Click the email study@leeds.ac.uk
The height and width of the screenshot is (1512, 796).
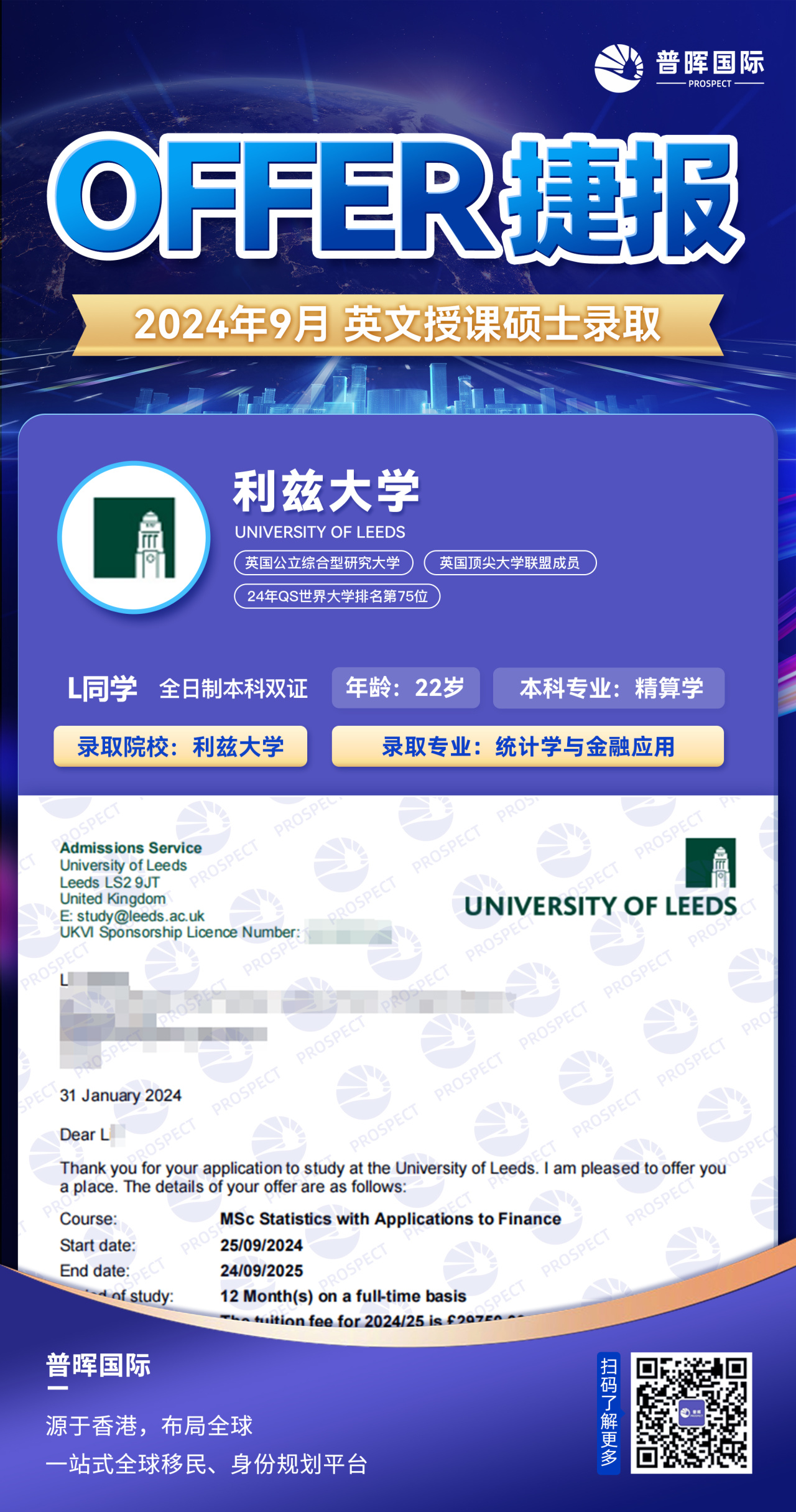point(141,916)
